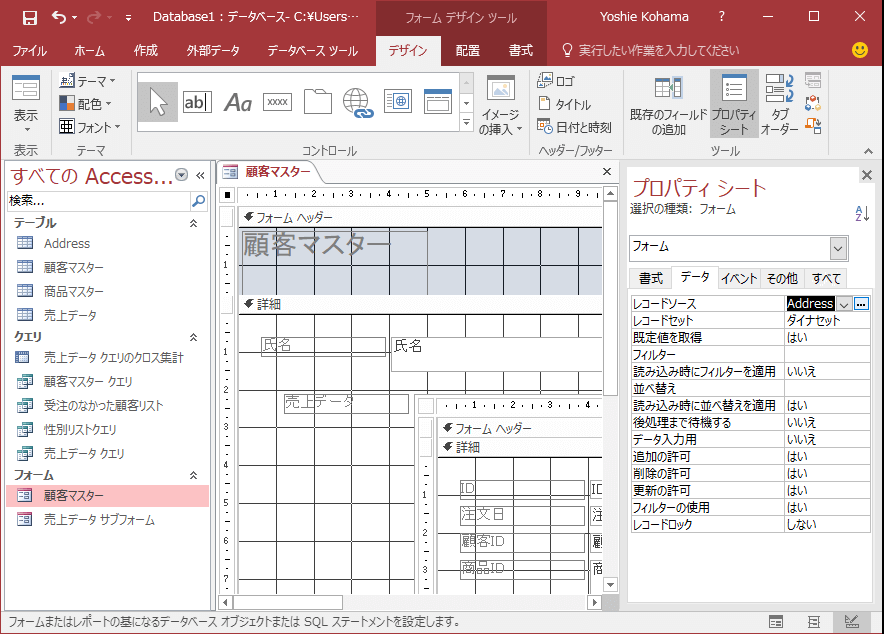Expand the object selection combo box (フォーム)
The width and height of the screenshot is (884, 634).
[x=838, y=248]
